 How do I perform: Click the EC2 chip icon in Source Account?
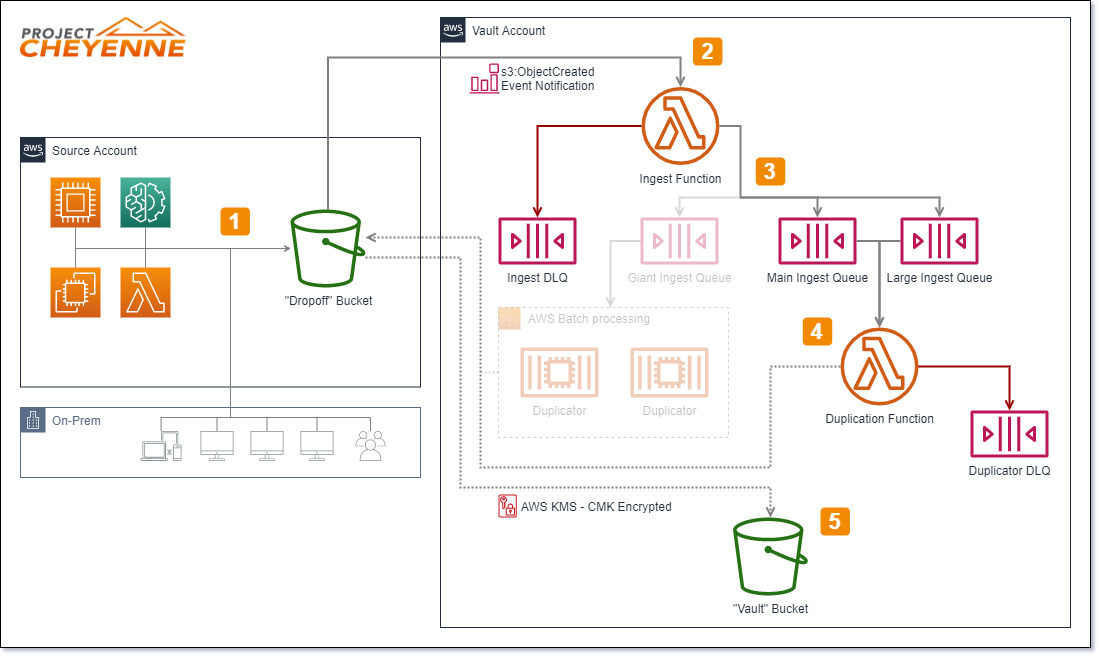coord(75,202)
